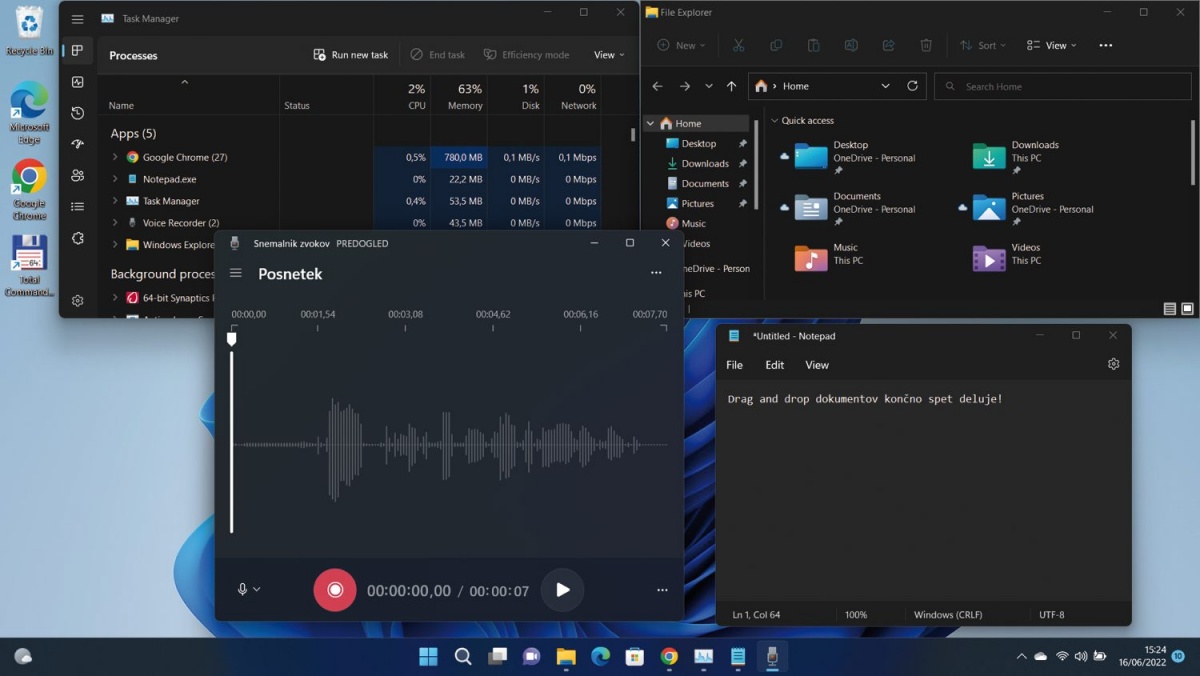This screenshot has width=1200, height=676.
Task: Open Microsoft Store from the taskbar
Action: [x=634, y=656]
